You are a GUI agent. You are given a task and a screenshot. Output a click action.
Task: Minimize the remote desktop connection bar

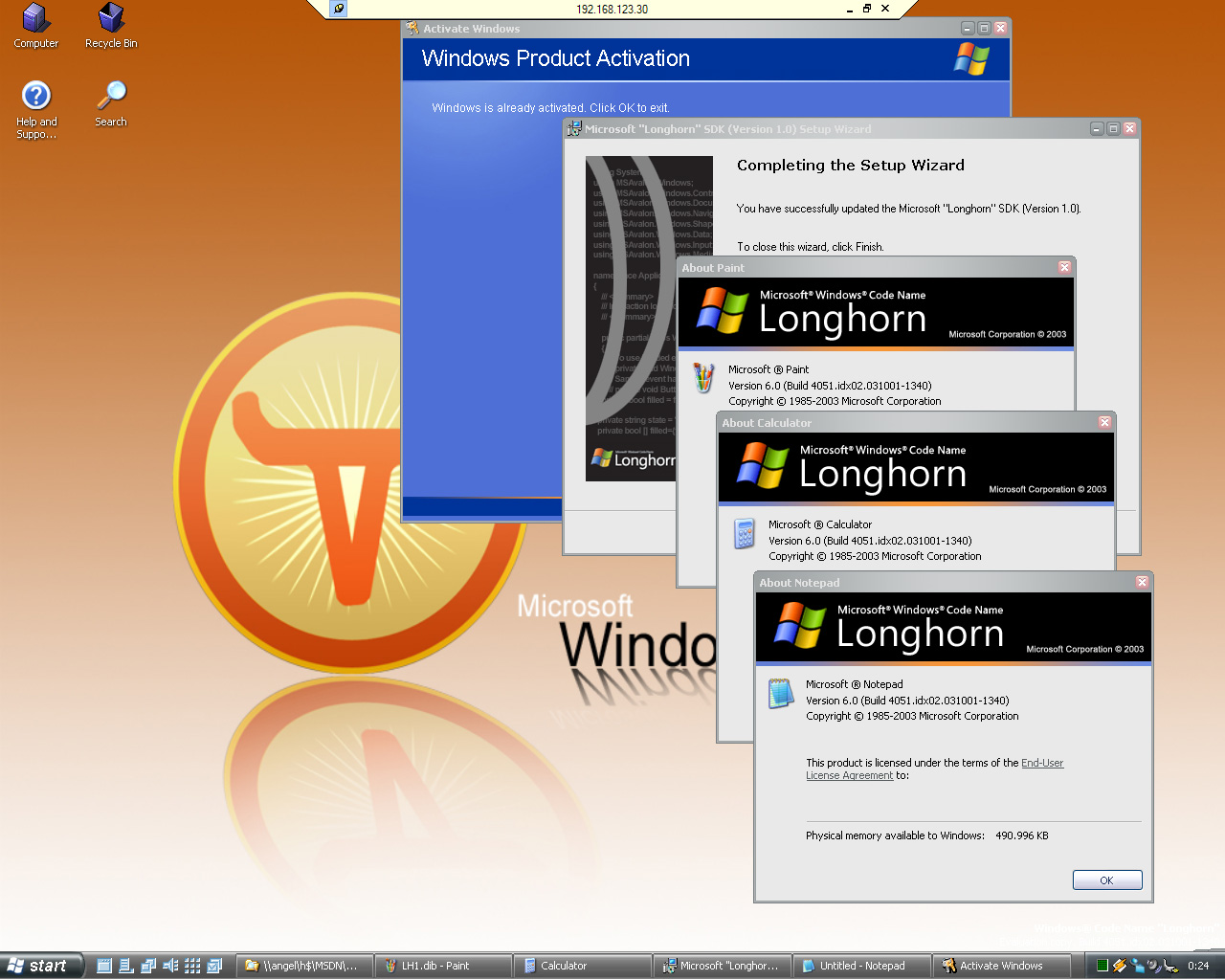tap(850, 9)
